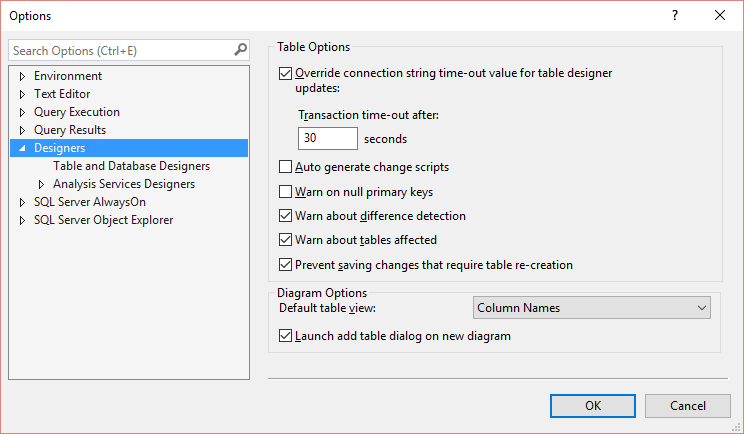
Task: Click the Transaction time-out seconds field
Action: click(x=327, y=139)
